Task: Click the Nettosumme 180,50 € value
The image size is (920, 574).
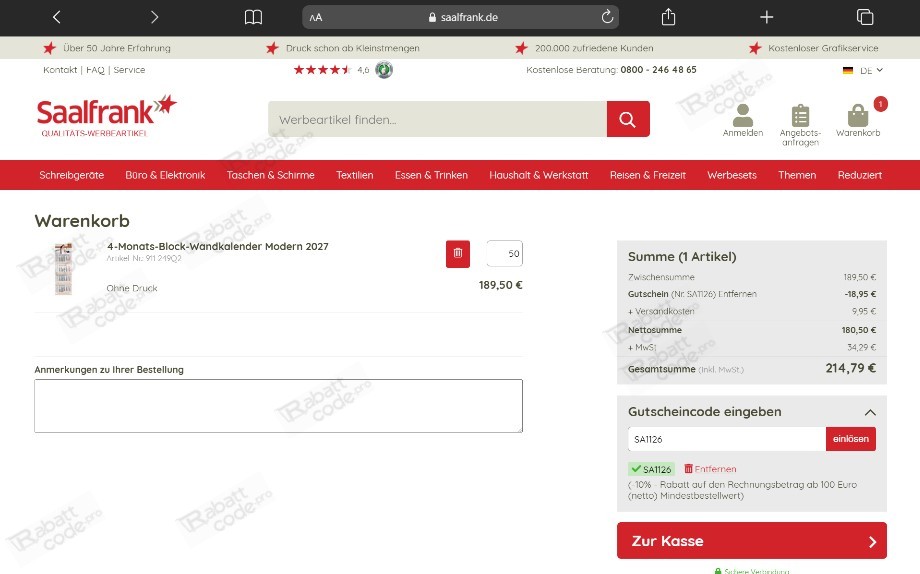Action: coord(859,330)
